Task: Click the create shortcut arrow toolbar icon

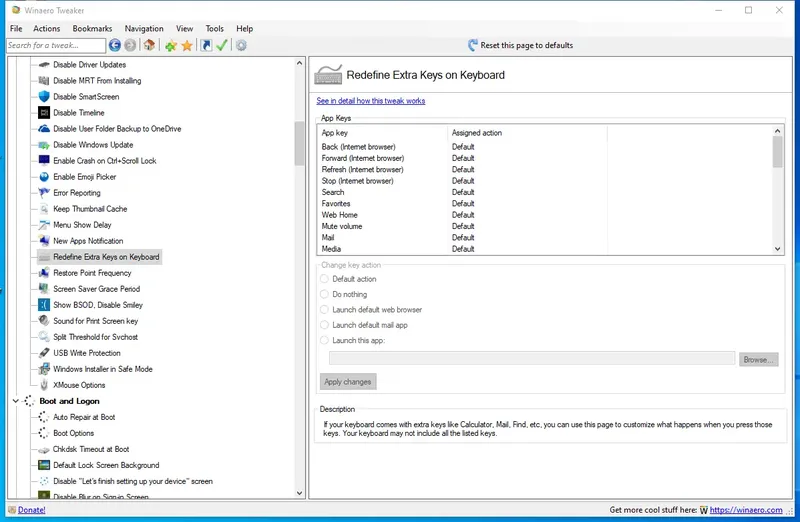Action: click(206, 45)
